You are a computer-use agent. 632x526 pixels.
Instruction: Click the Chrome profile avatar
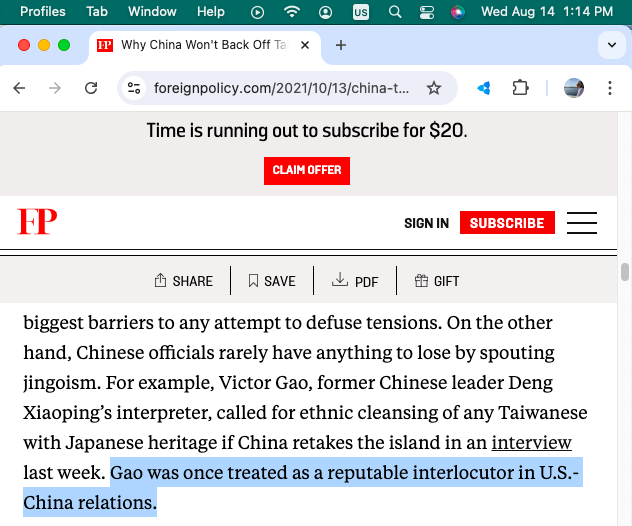click(x=574, y=88)
